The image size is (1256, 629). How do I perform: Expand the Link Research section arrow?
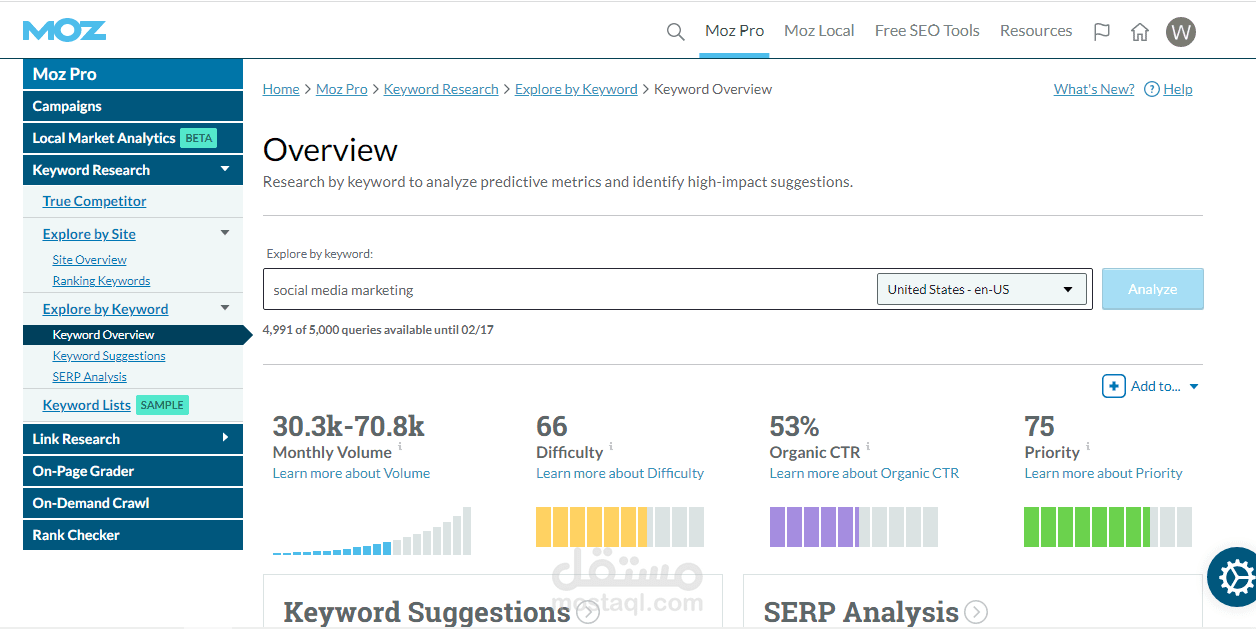click(x=225, y=438)
